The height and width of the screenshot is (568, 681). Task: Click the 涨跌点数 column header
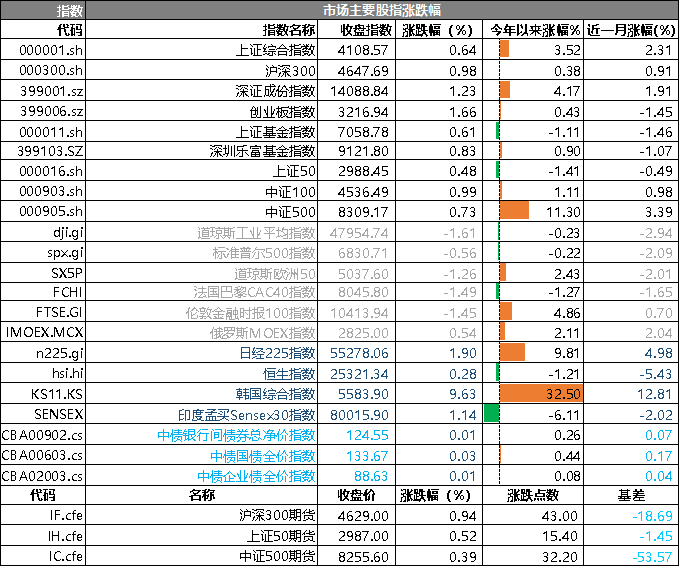tap(532, 495)
